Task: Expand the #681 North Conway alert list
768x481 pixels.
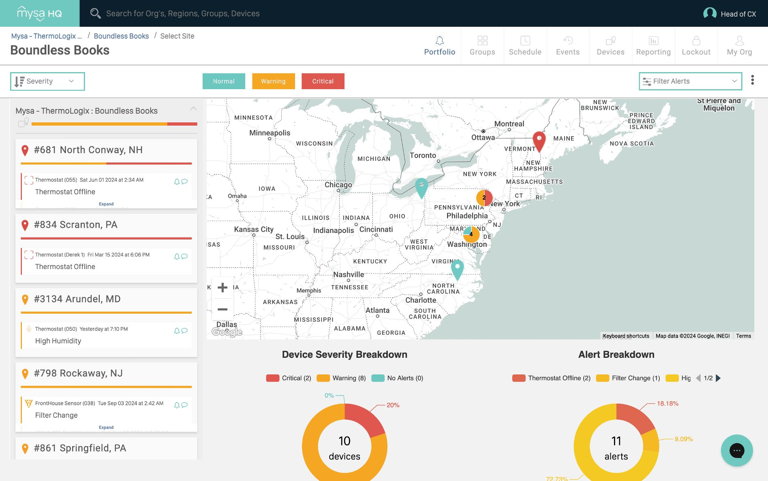Action: (106, 204)
